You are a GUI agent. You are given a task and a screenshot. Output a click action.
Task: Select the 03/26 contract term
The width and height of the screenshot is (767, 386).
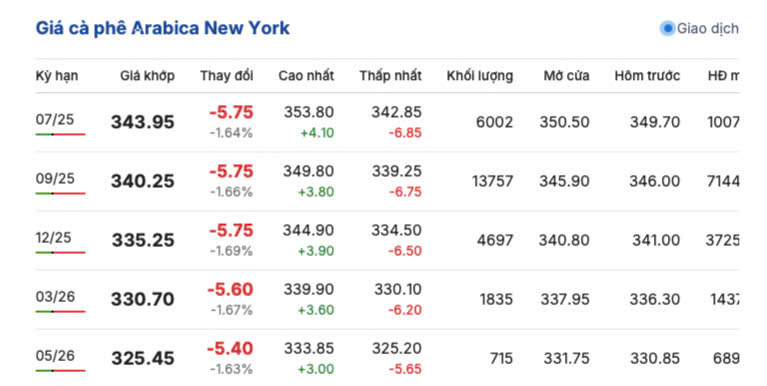(55, 296)
